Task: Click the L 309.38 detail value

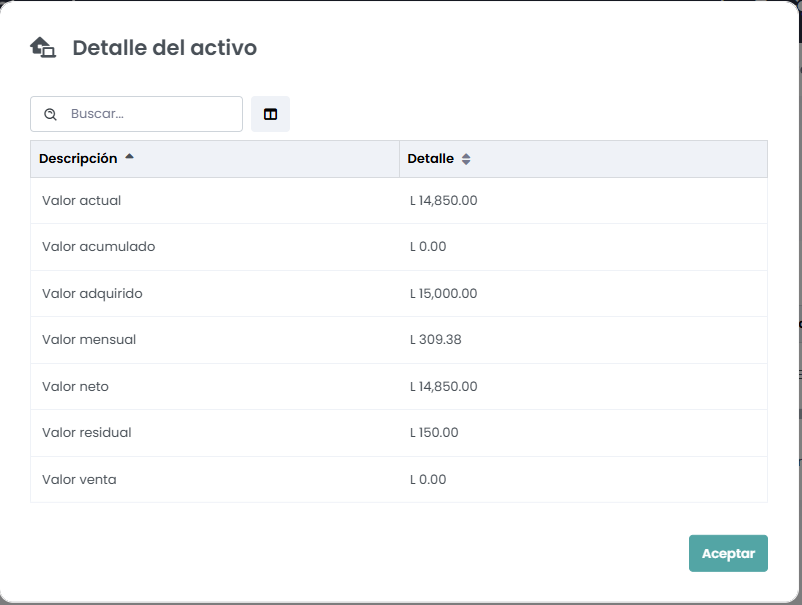Action: [436, 340]
